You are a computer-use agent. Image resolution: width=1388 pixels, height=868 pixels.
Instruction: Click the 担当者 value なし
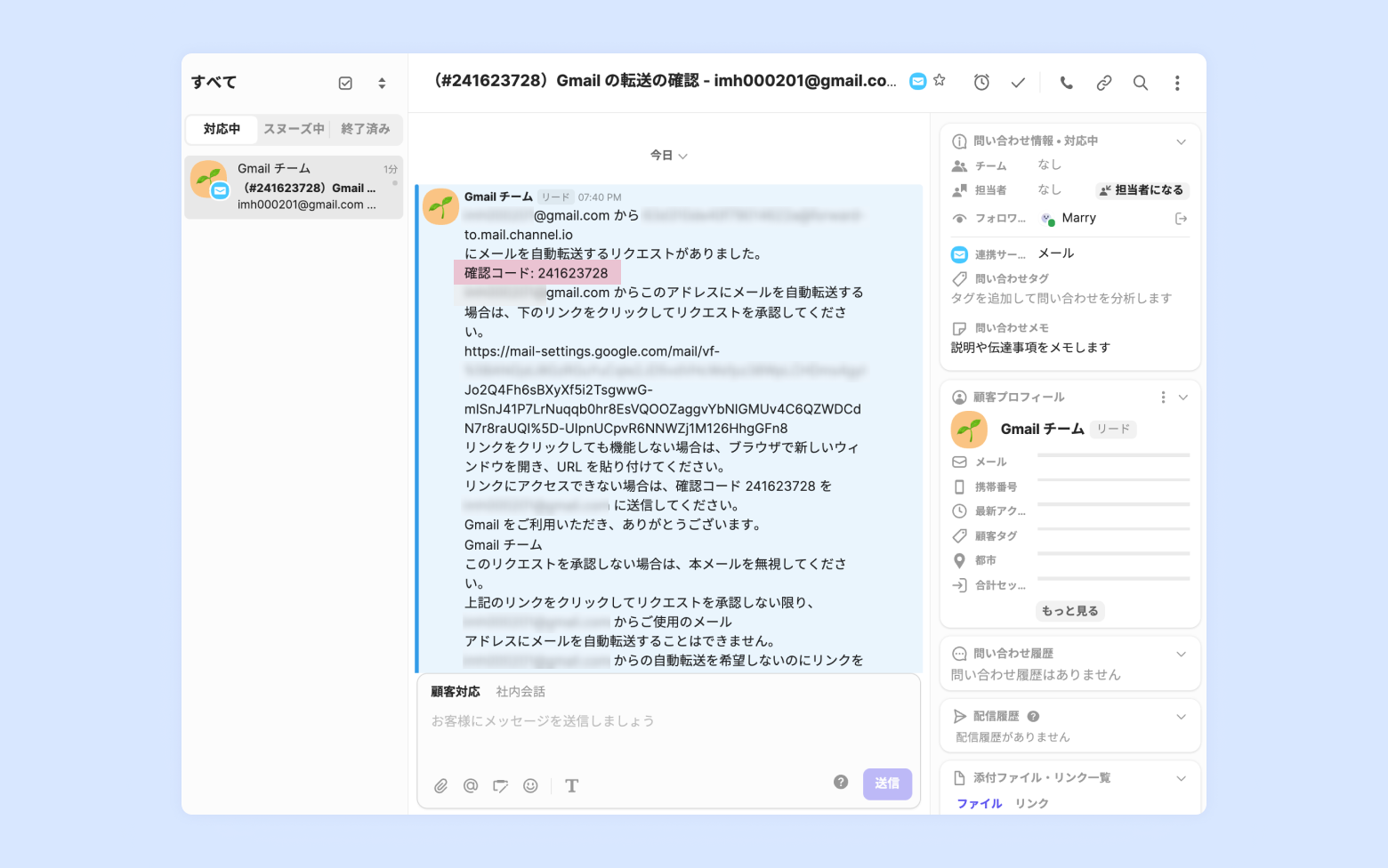tap(1050, 190)
